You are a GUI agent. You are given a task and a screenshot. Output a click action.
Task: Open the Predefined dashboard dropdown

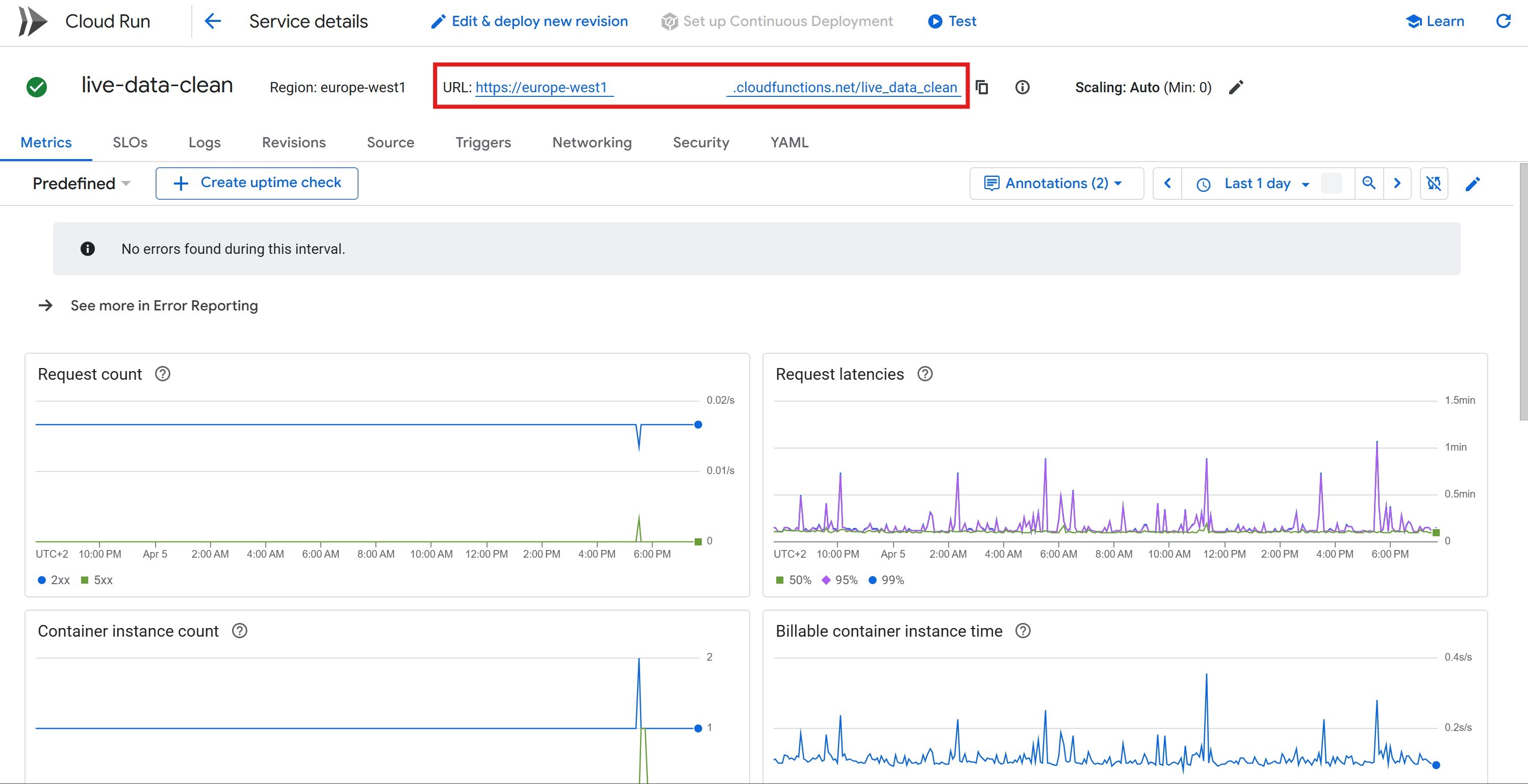point(81,183)
